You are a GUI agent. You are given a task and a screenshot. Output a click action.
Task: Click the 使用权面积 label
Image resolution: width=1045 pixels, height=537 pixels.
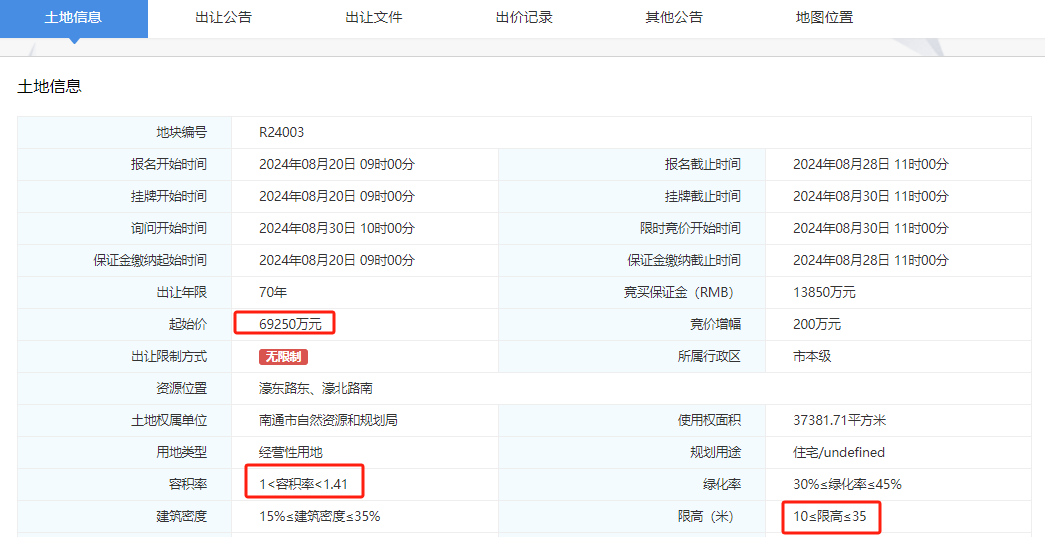709,420
